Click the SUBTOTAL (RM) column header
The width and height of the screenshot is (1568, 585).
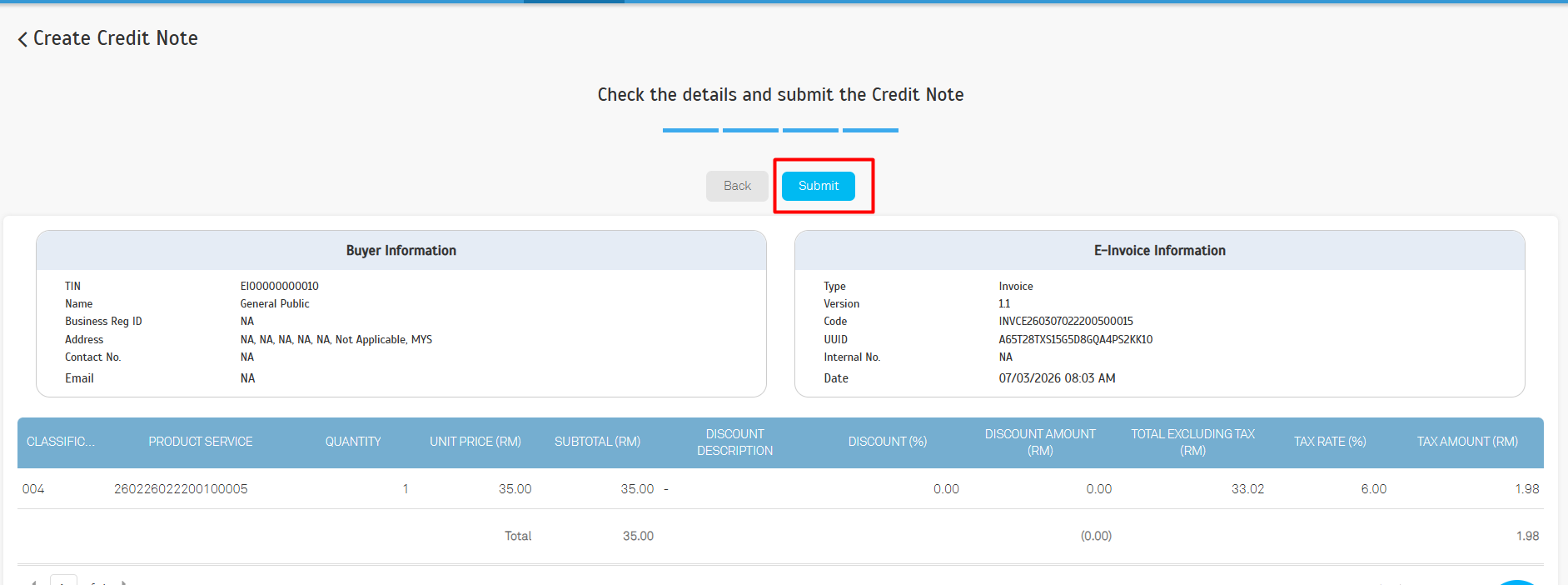(597, 442)
